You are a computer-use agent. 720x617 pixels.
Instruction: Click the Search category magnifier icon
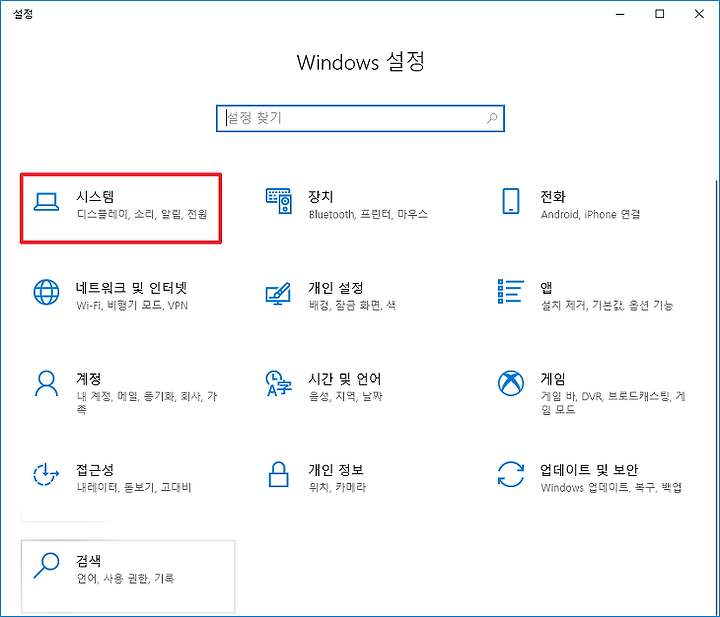tap(46, 565)
